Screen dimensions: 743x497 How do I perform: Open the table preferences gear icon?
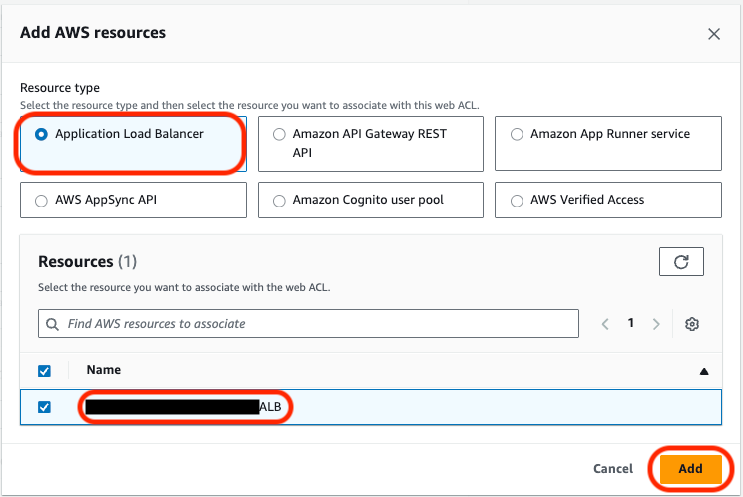tap(691, 324)
